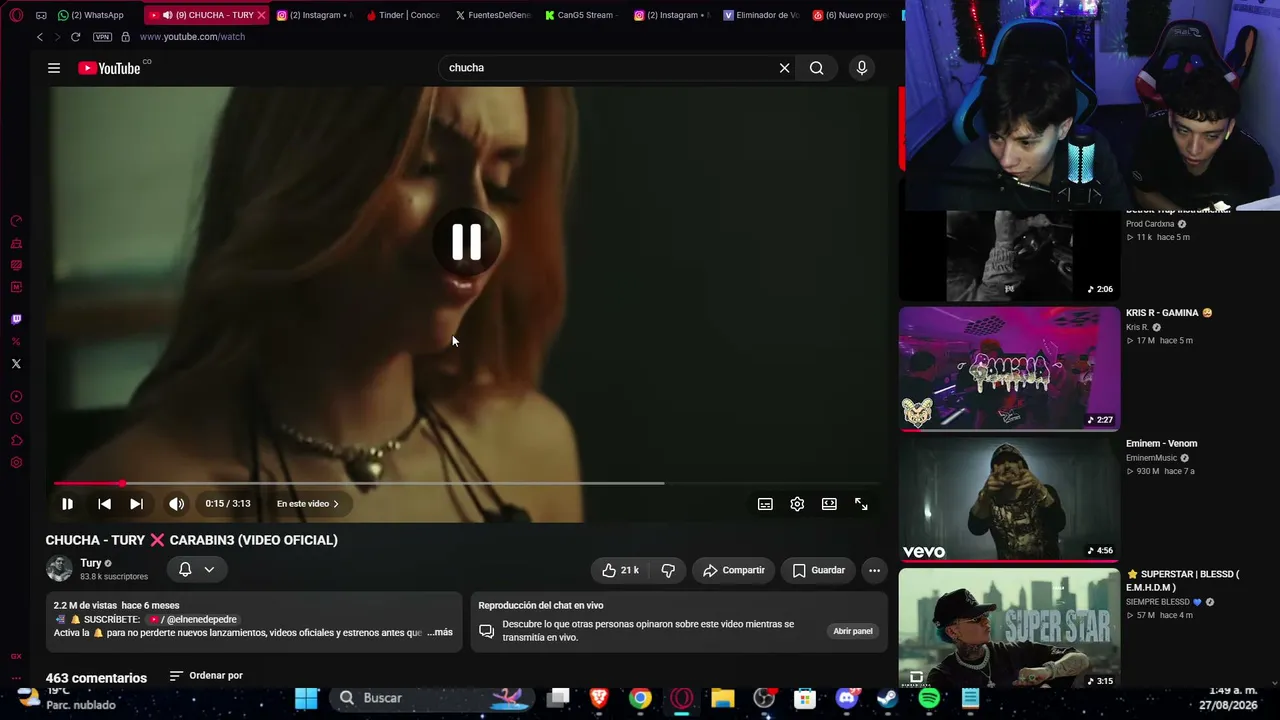The height and width of the screenshot is (720, 1280).
Task: Open Spotify from the taskbar
Action: pos(929,698)
